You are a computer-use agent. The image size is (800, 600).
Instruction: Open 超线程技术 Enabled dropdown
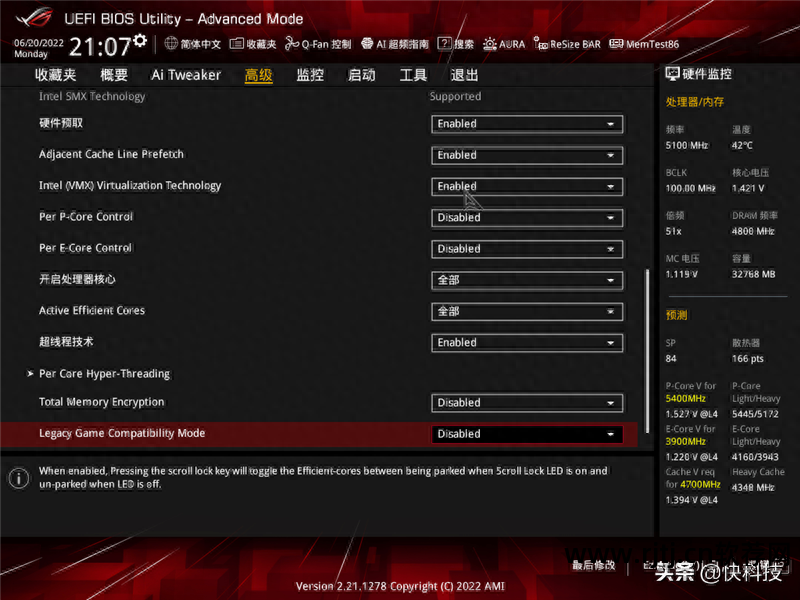[x=527, y=343]
